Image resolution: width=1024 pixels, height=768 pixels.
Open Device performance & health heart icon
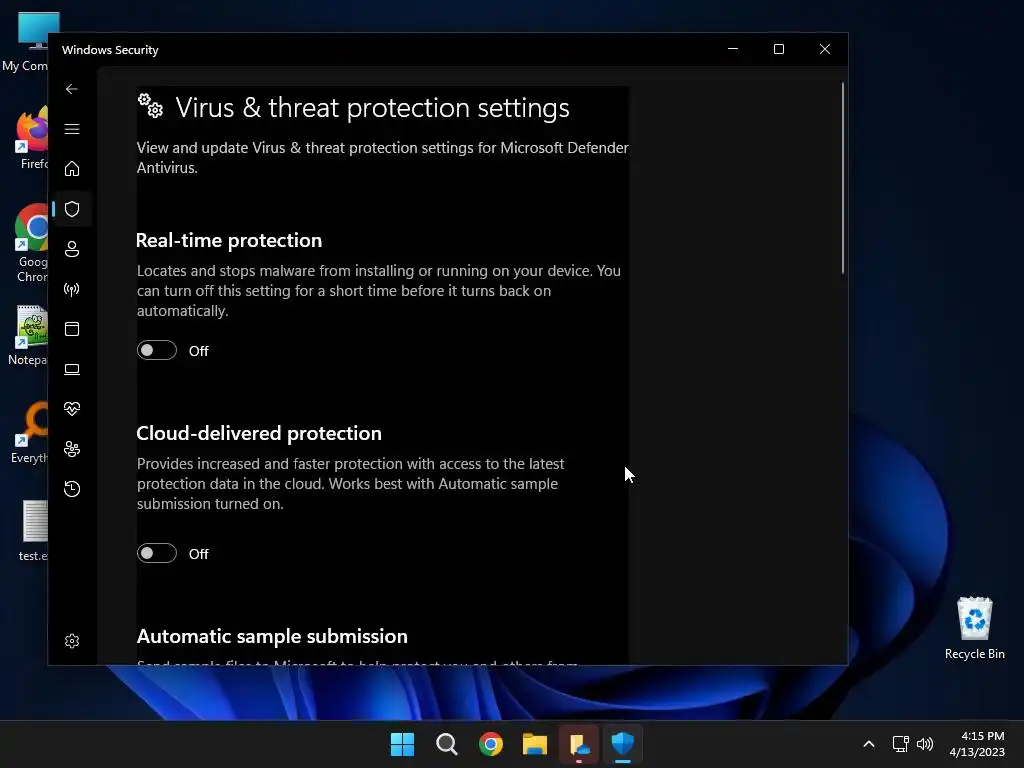(72, 409)
